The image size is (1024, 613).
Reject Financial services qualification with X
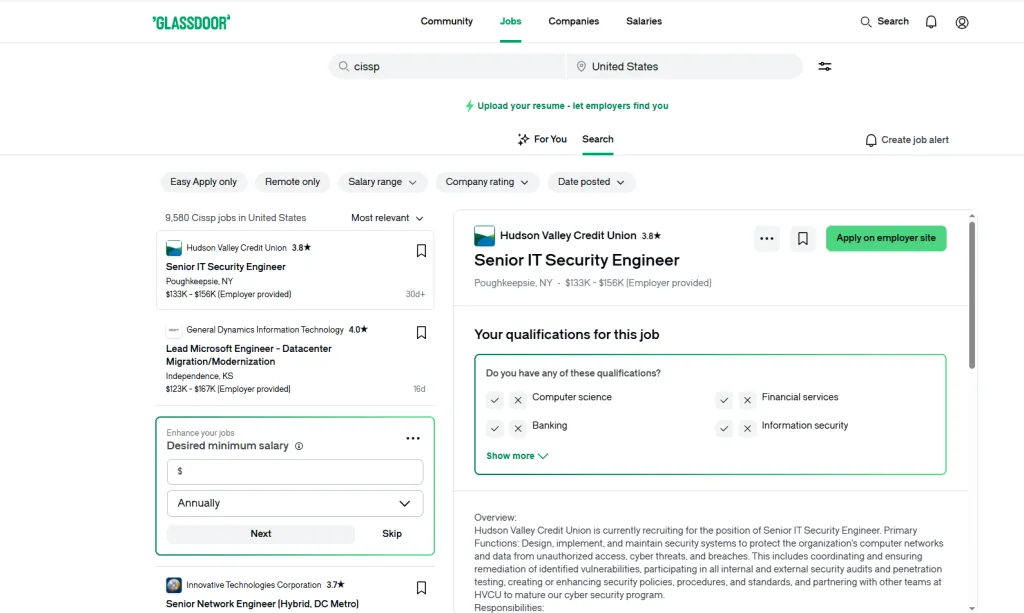coord(747,400)
